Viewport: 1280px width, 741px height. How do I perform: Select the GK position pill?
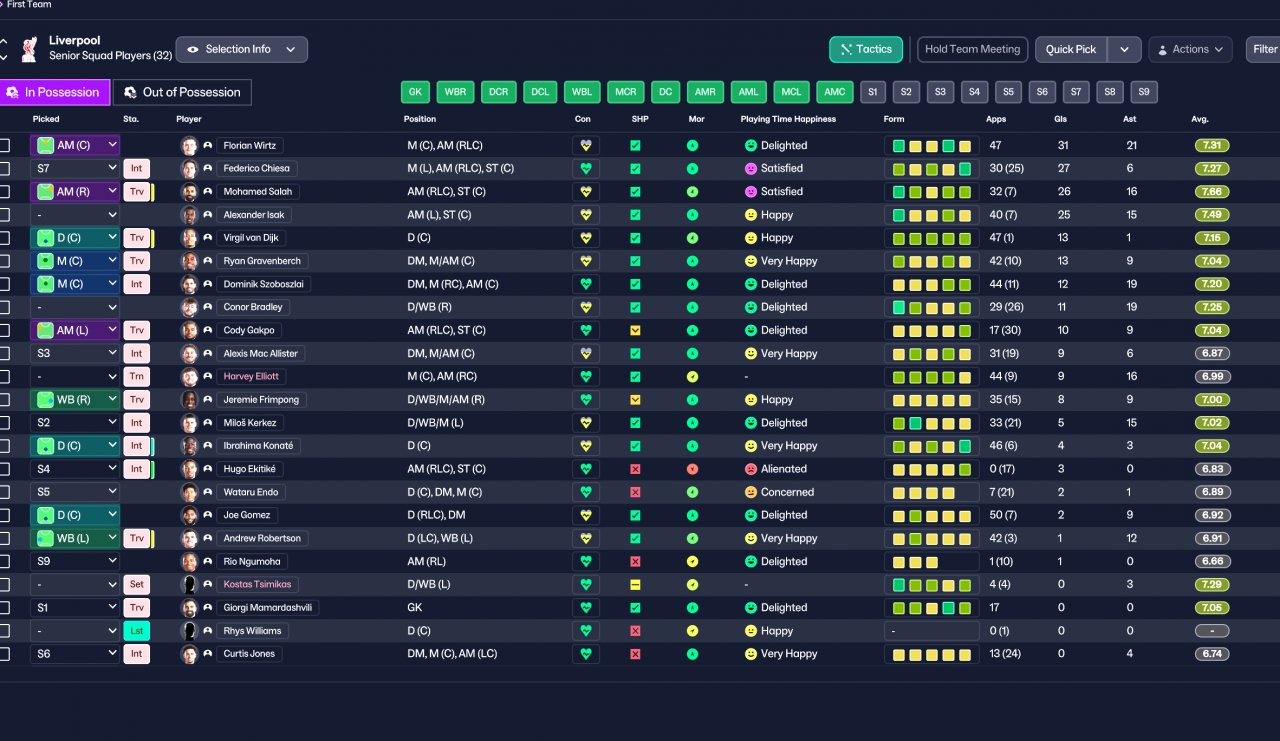(x=415, y=92)
